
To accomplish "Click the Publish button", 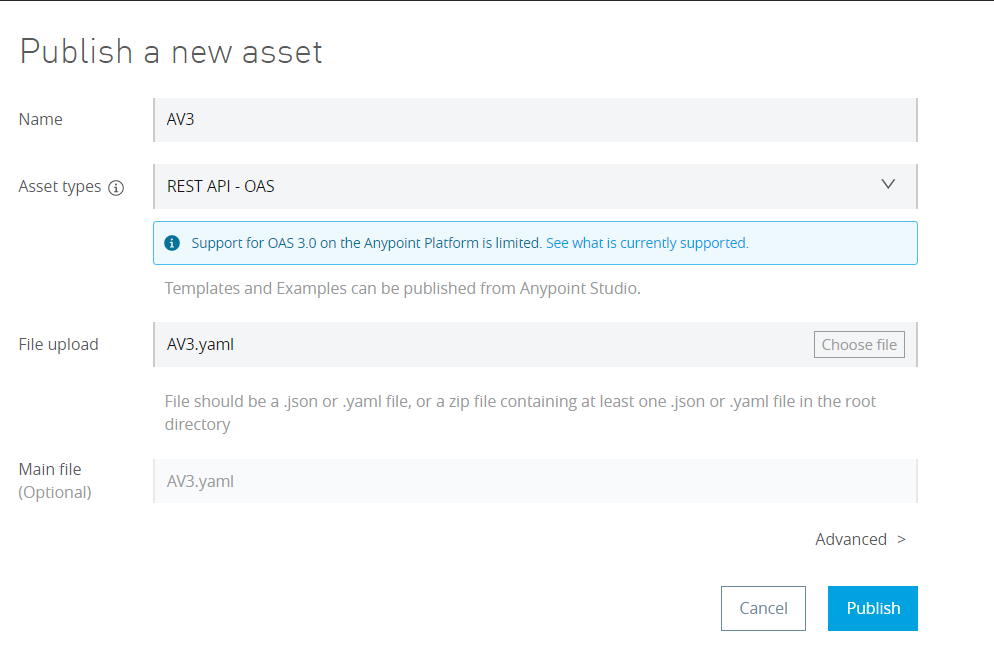I will coord(873,608).
